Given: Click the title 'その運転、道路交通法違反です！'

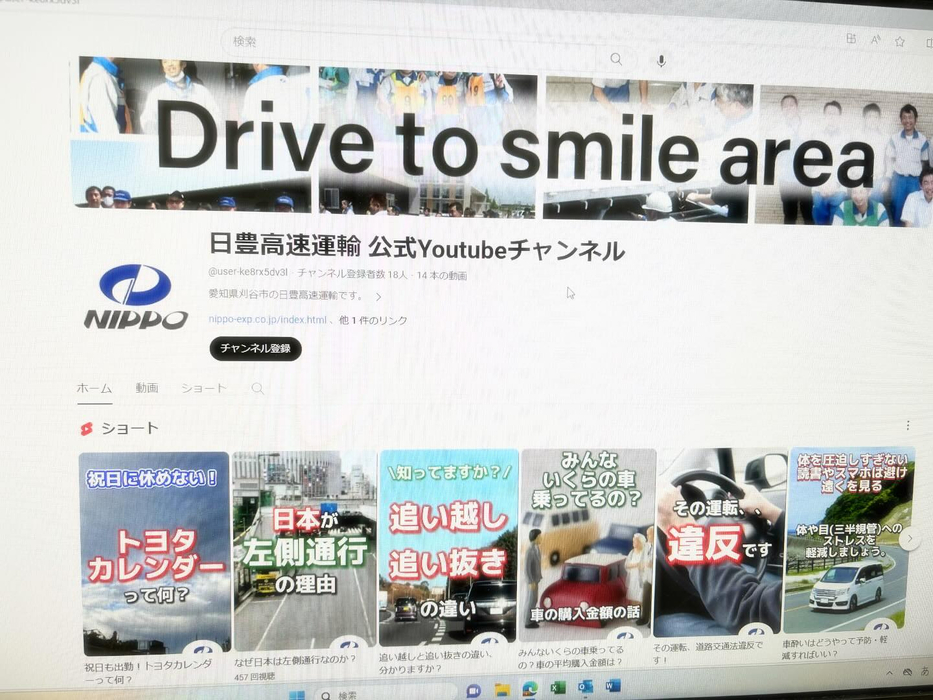Looking at the screenshot, I should [707, 652].
